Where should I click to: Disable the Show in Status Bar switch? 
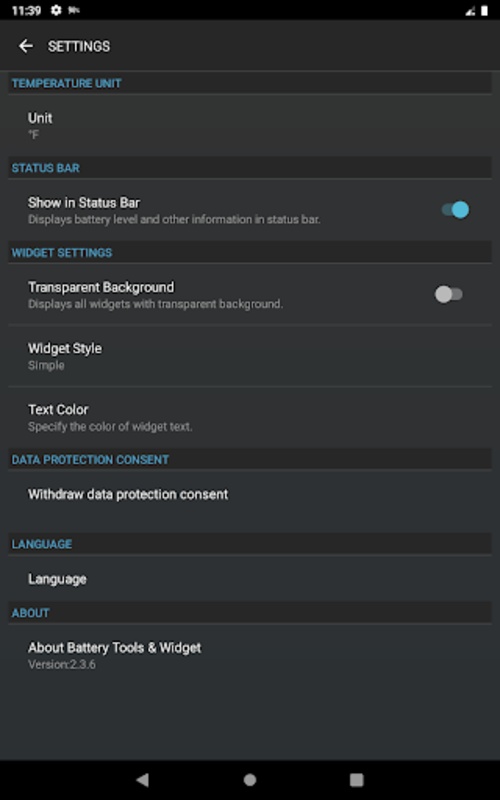pyautogui.click(x=455, y=210)
